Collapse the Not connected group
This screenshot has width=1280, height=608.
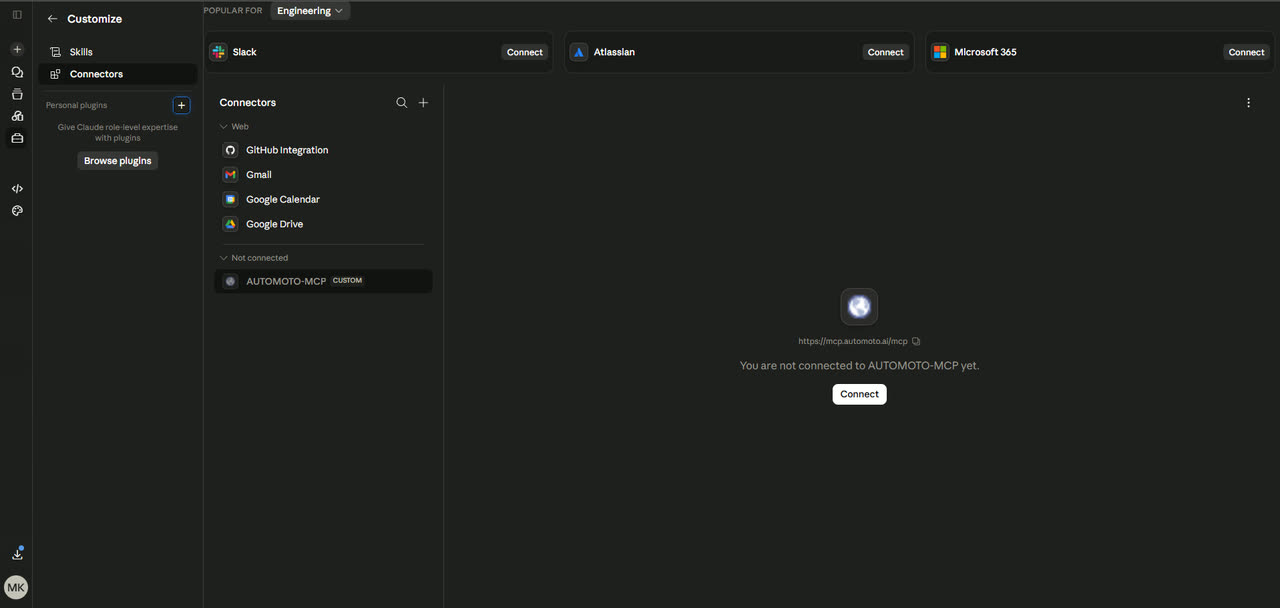tap(254, 258)
